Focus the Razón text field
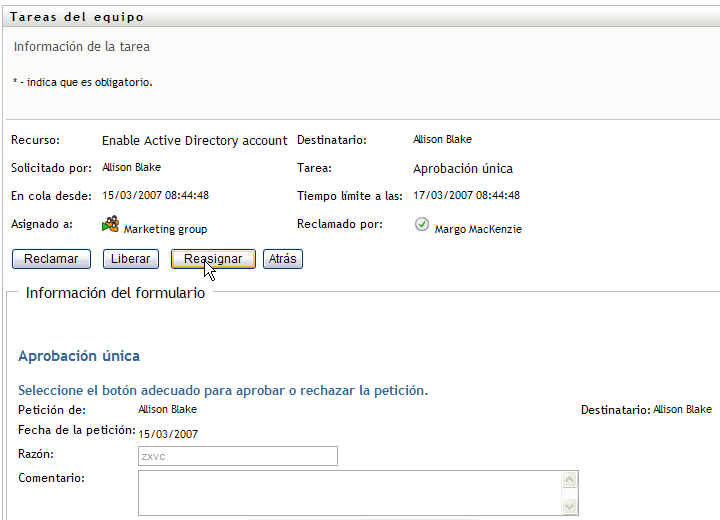This screenshot has width=720, height=520. click(x=238, y=456)
